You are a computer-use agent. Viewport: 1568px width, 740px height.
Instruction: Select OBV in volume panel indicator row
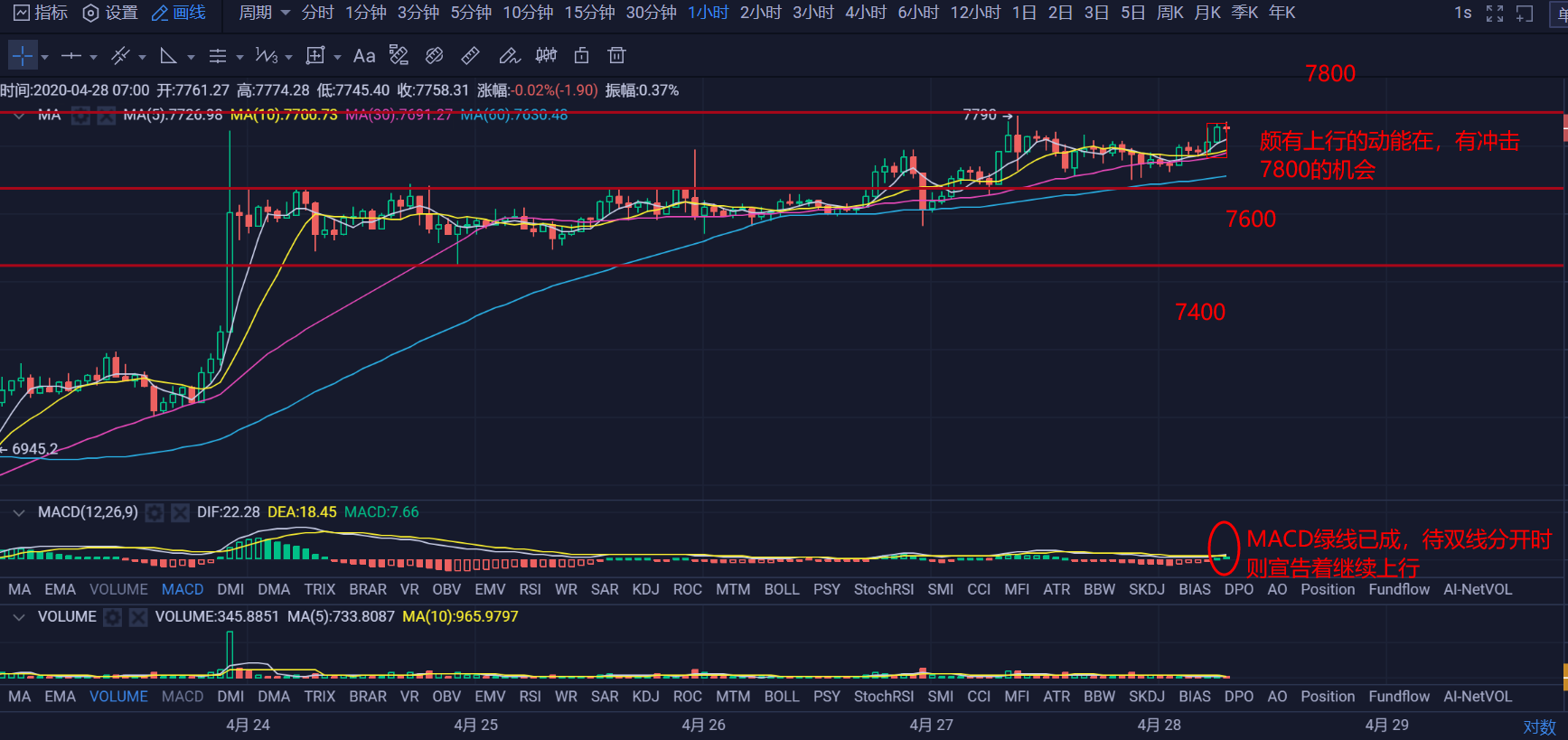(446, 697)
